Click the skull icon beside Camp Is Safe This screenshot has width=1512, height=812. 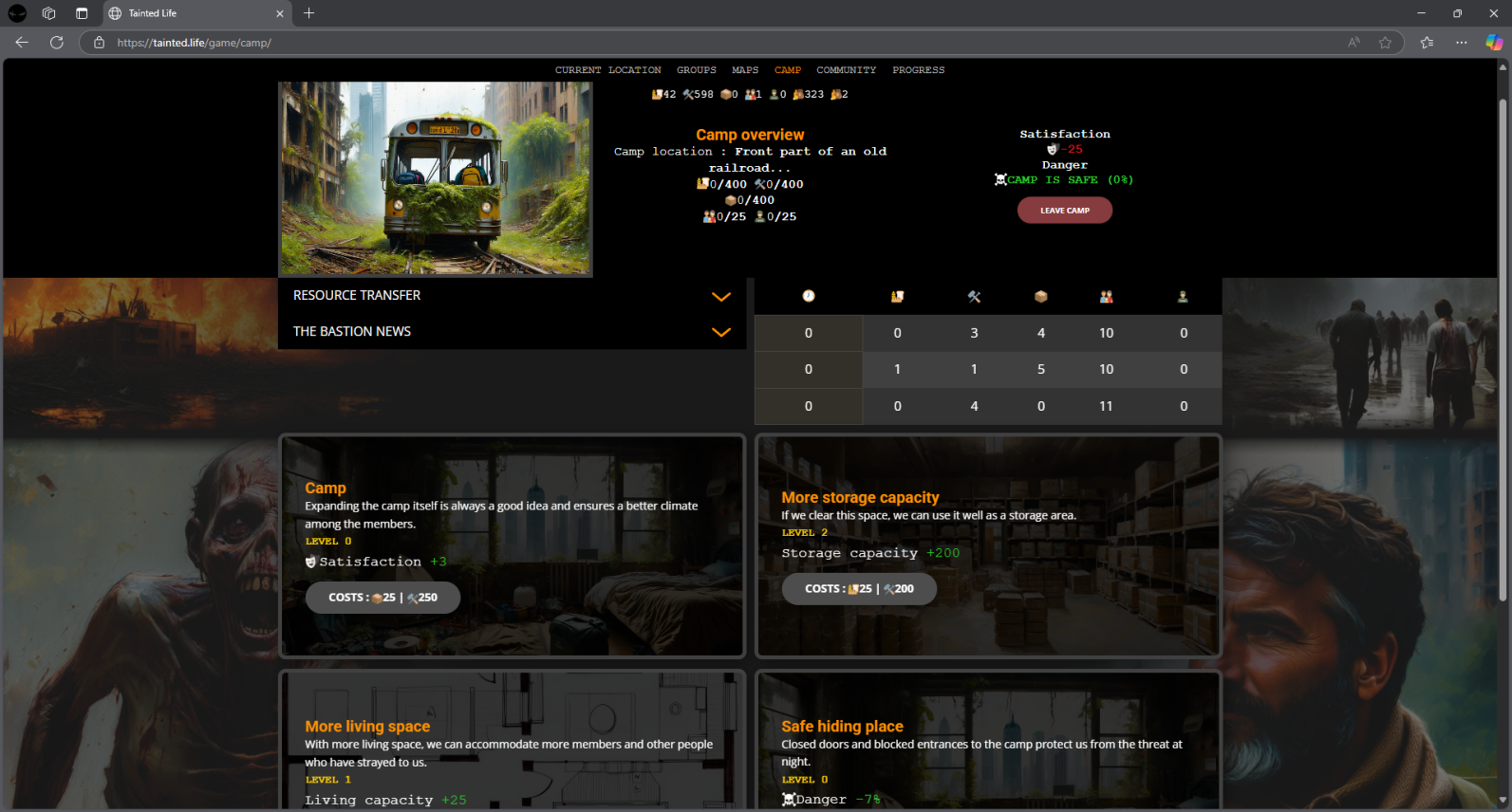1000,179
